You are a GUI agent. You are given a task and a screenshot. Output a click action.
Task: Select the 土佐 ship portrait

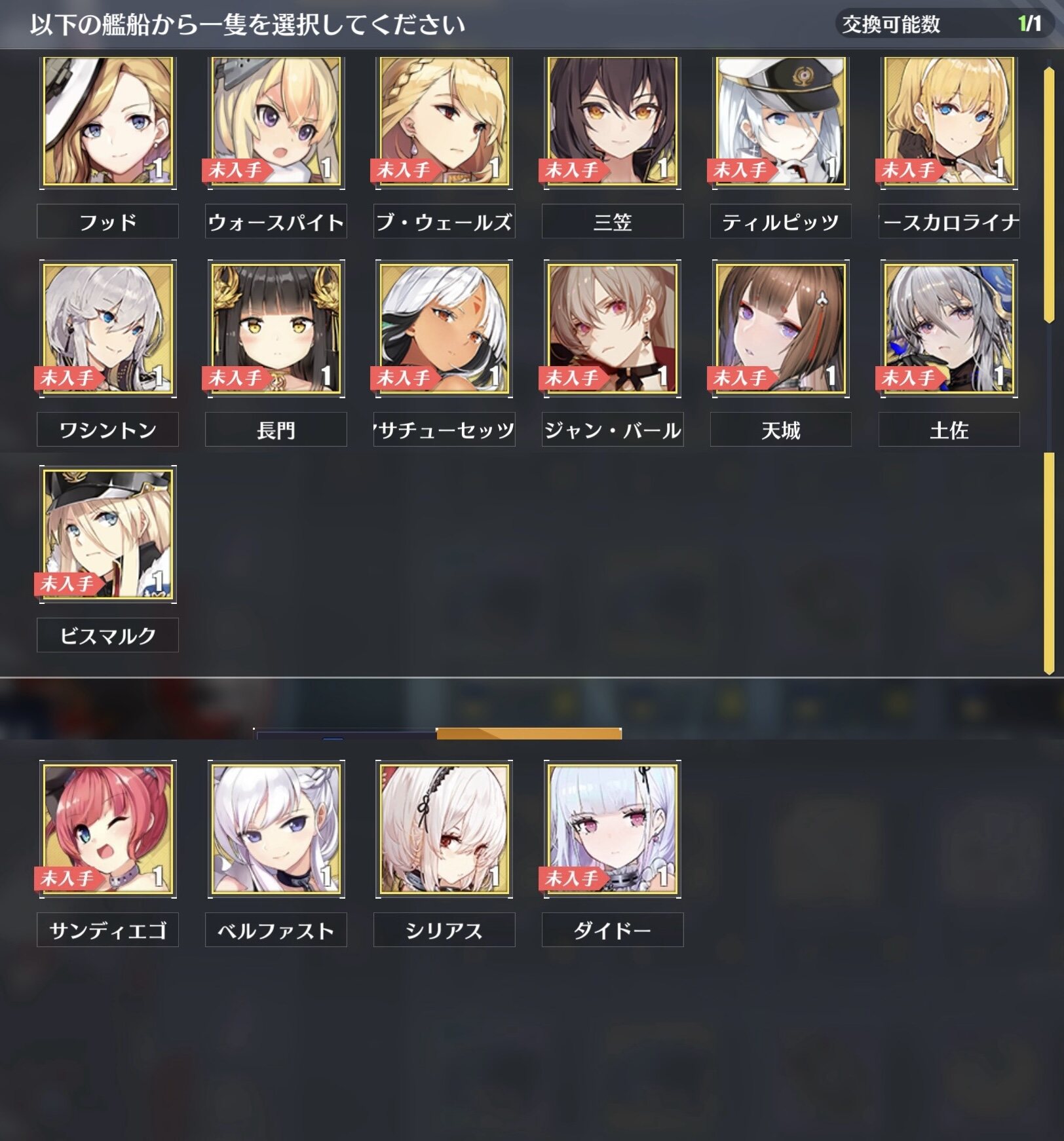click(949, 329)
